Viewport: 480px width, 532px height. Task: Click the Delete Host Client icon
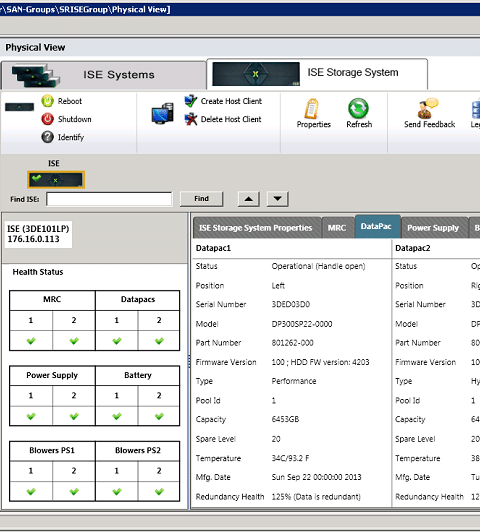click(191, 119)
